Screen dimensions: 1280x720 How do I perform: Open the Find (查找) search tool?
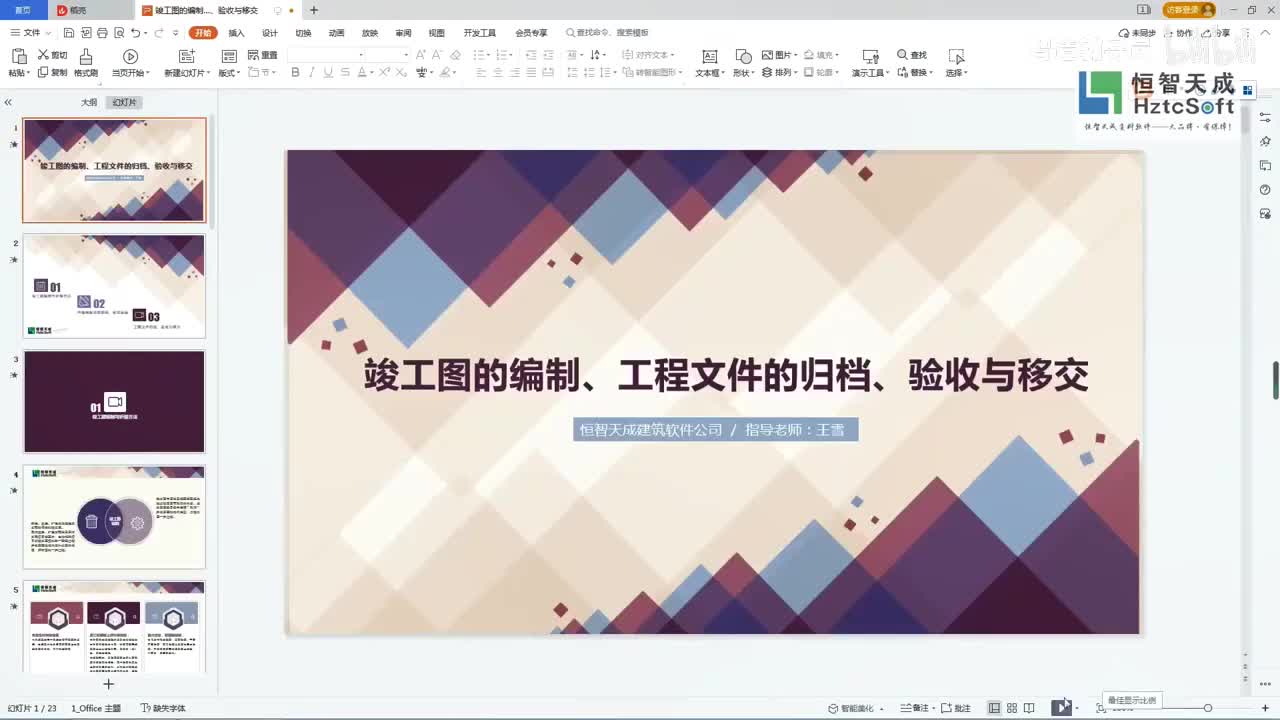coord(912,55)
